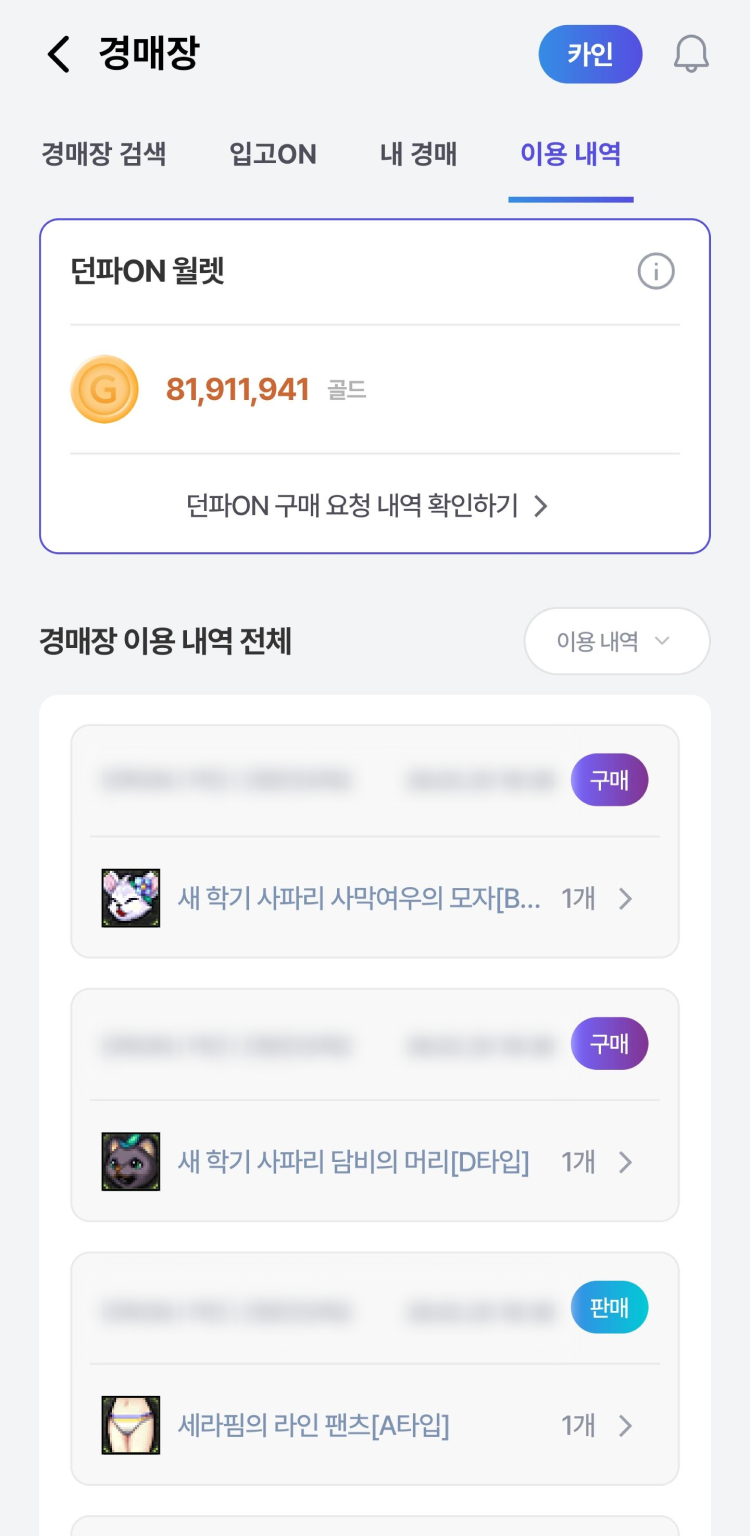Tap the back arrow icon
The width and height of the screenshot is (750, 1536).
tap(59, 54)
